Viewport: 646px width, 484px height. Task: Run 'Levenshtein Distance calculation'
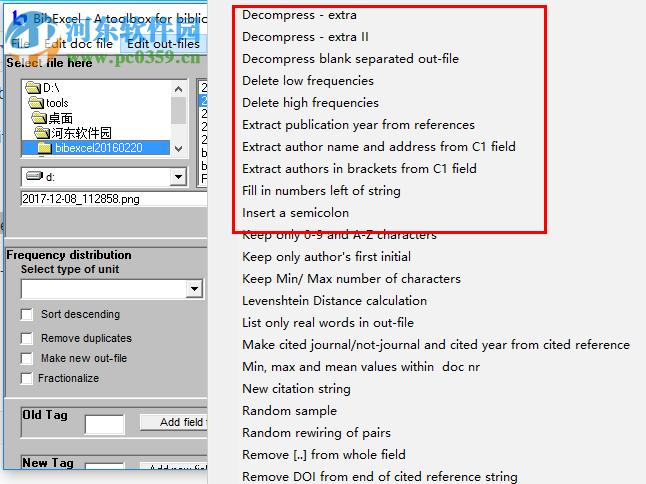click(x=335, y=301)
